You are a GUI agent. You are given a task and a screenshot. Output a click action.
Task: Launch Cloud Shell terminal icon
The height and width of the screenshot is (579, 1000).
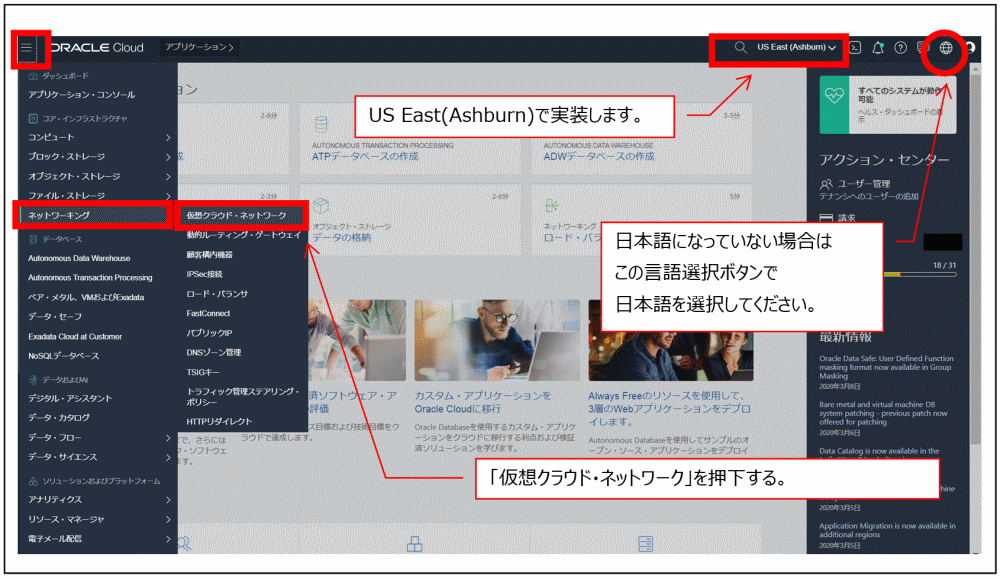(855, 48)
